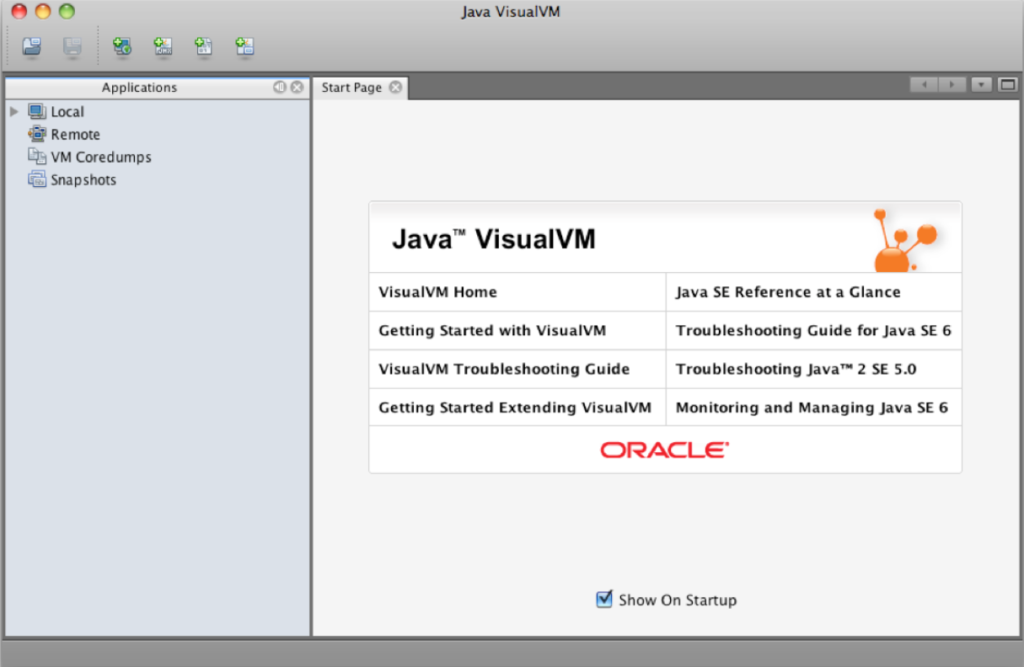Expand the Local tree node
1024x667 pixels.
14,112
